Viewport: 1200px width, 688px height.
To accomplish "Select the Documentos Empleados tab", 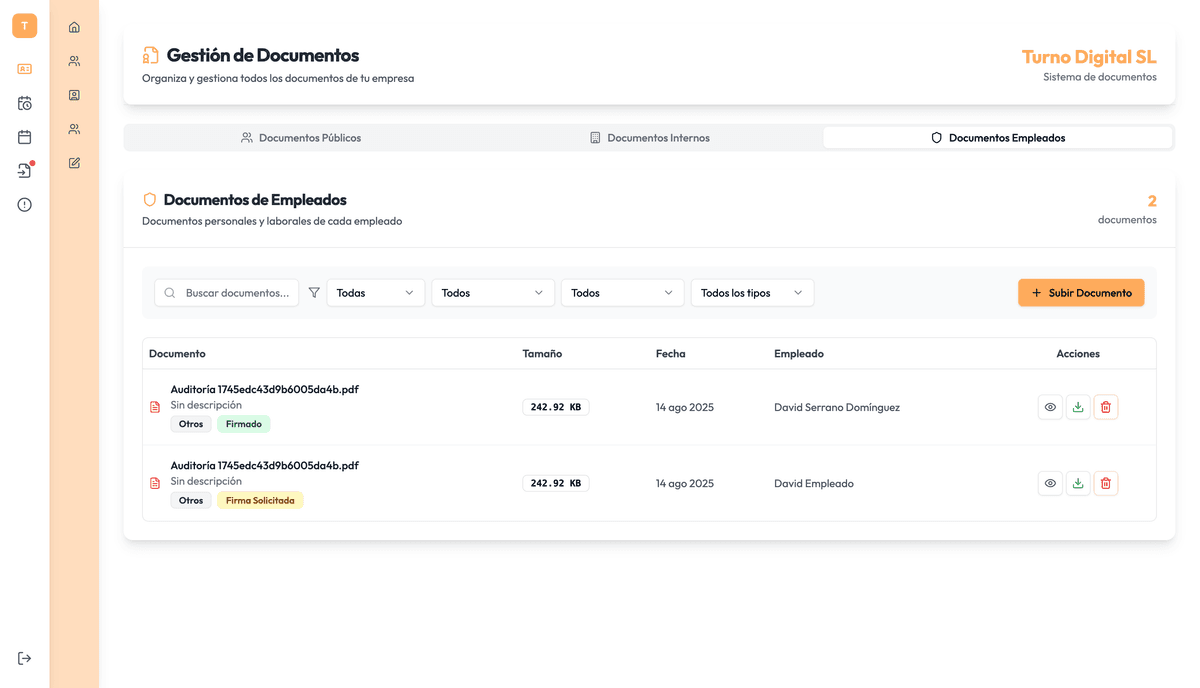I will click(998, 138).
